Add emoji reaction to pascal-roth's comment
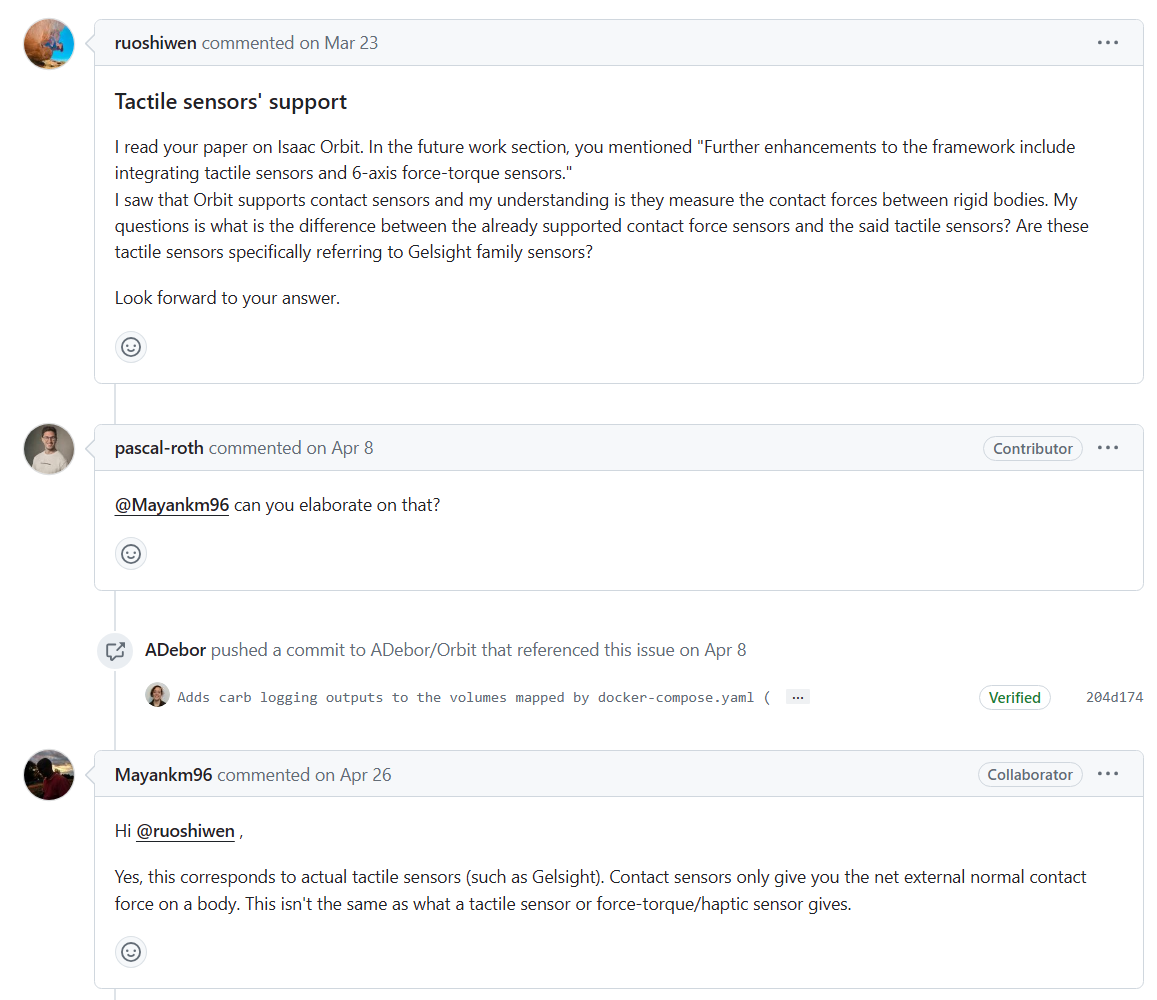This screenshot has height=1000, width=1157. click(131, 553)
